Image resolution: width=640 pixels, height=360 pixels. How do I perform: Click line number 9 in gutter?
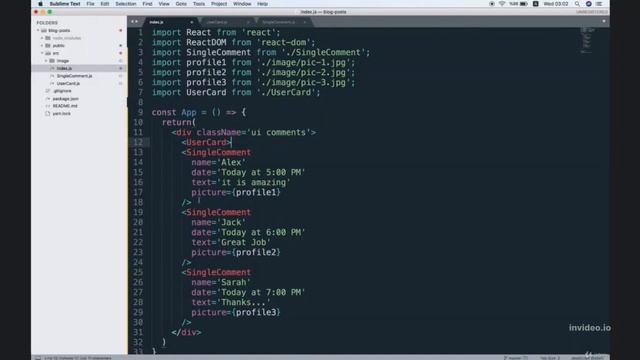[x=140, y=112]
